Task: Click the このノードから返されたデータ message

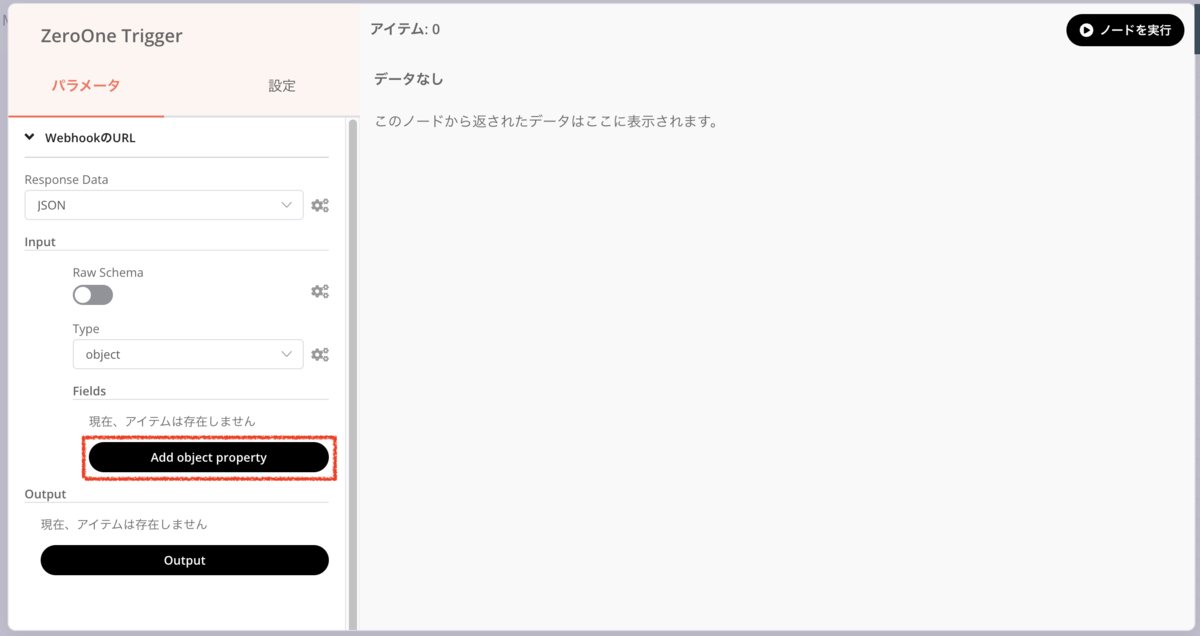Action: click(546, 122)
